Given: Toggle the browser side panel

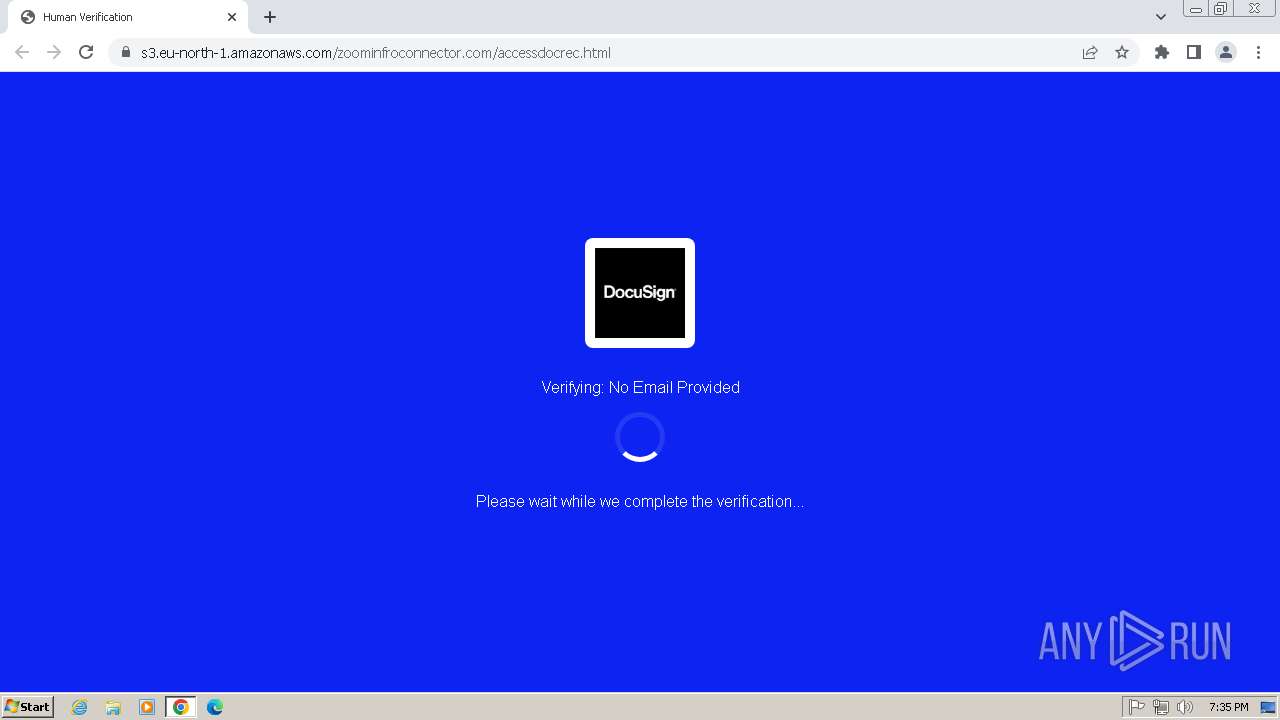Looking at the screenshot, I should tap(1193, 52).
